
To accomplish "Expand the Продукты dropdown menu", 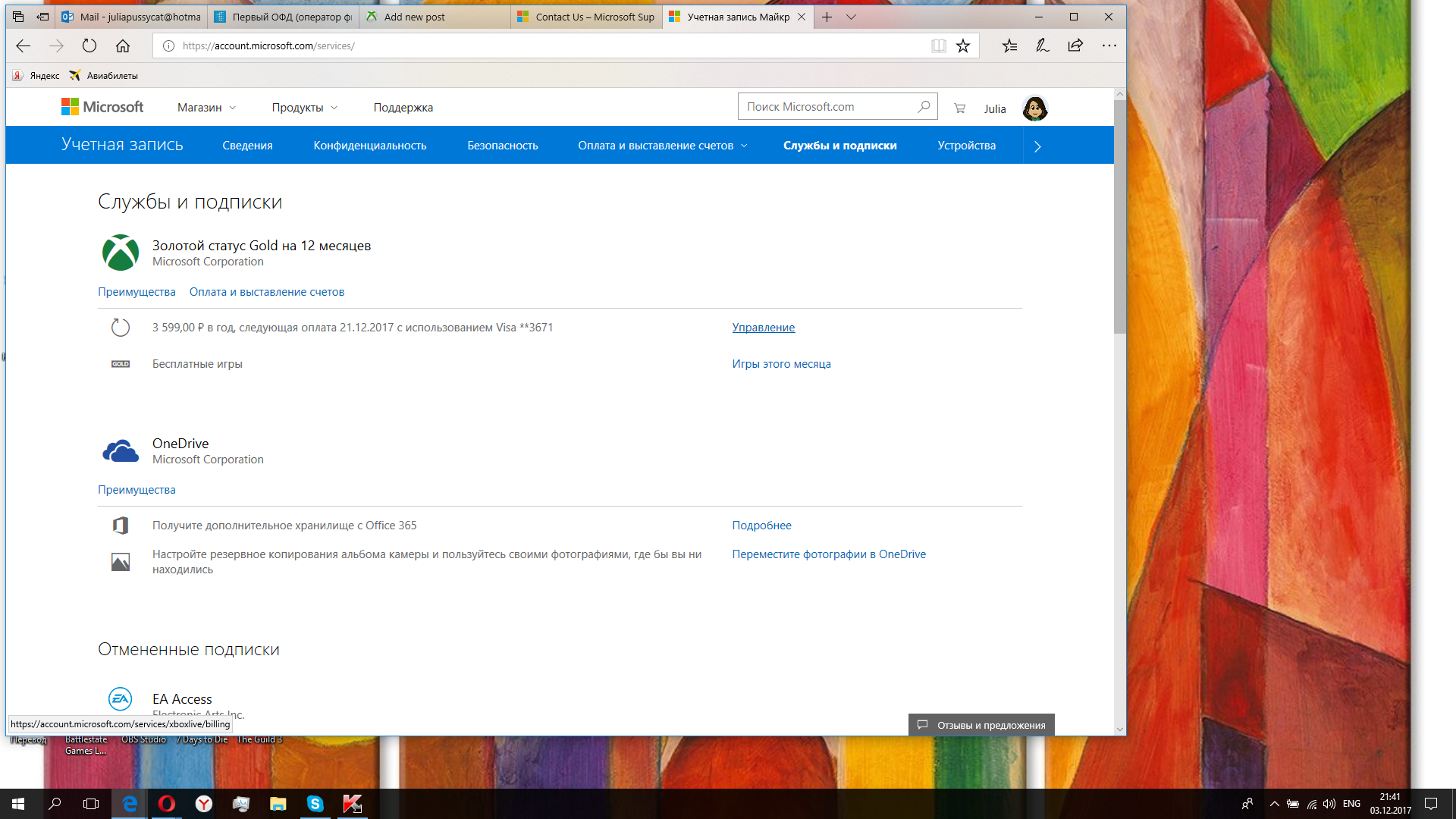I will (x=304, y=108).
